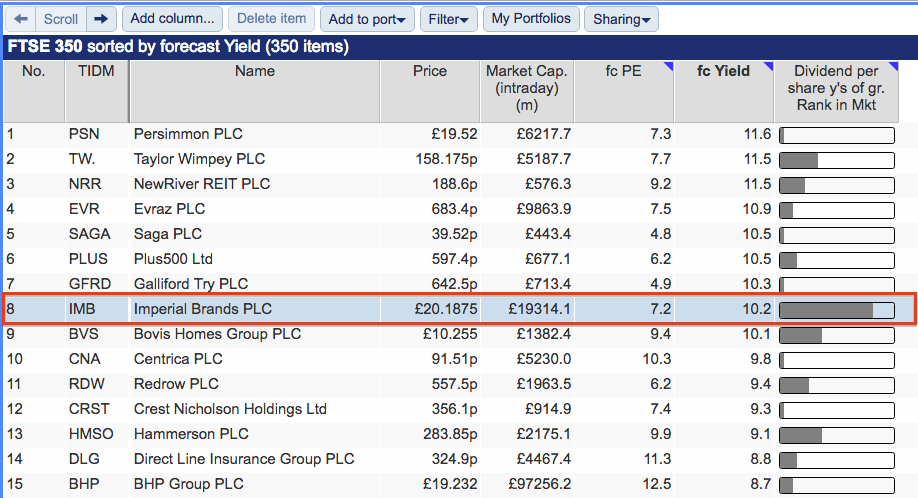Click Persimmon fc Yield value 11.6

tap(758, 134)
